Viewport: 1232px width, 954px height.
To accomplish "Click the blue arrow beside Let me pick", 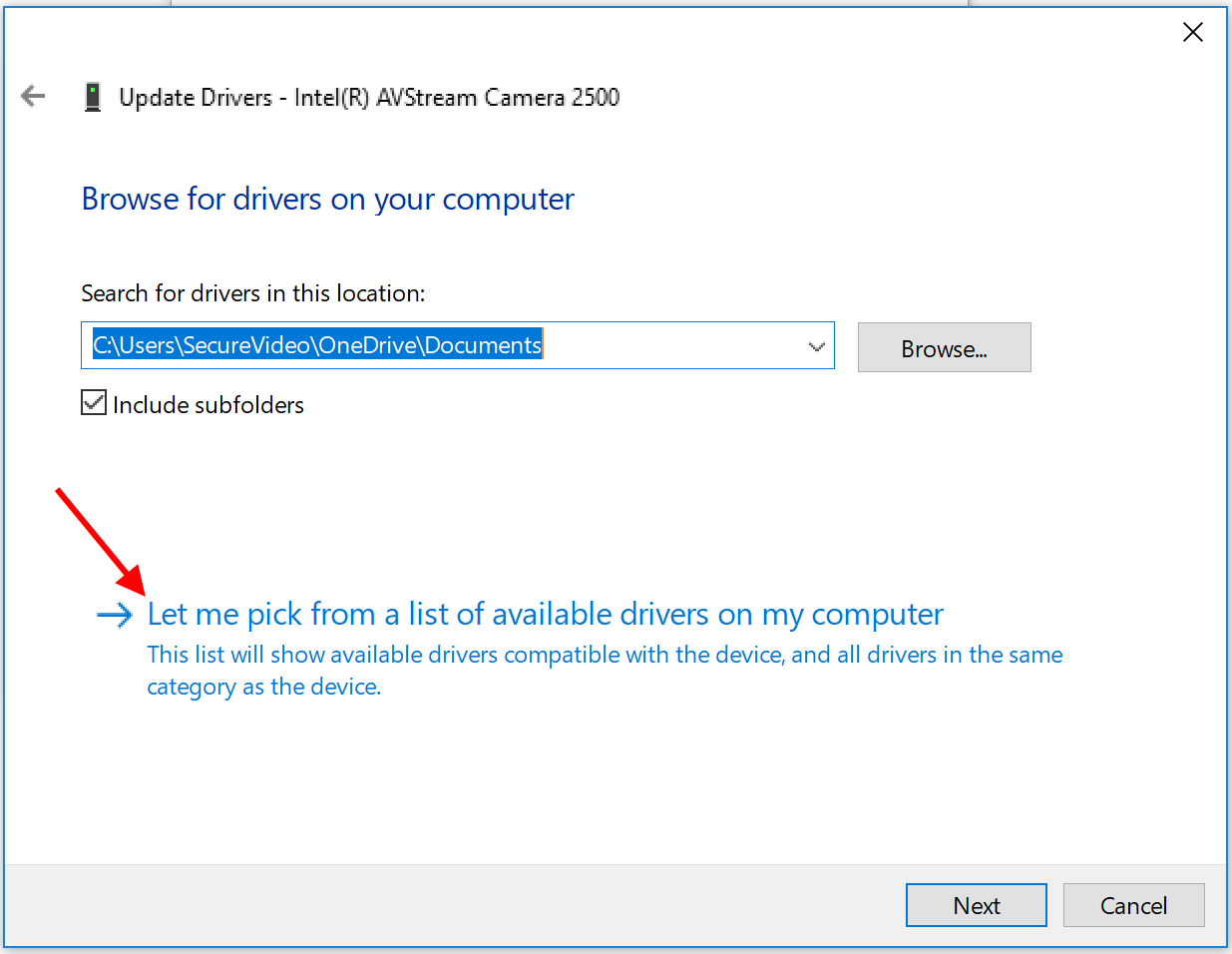I will click(115, 615).
